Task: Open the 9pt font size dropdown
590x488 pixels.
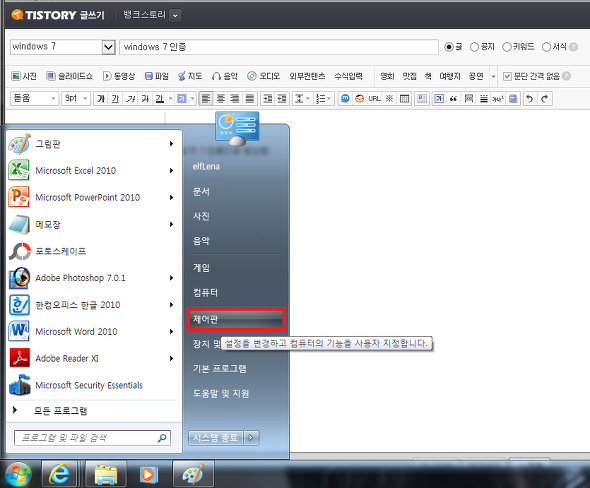Action: [x=76, y=99]
